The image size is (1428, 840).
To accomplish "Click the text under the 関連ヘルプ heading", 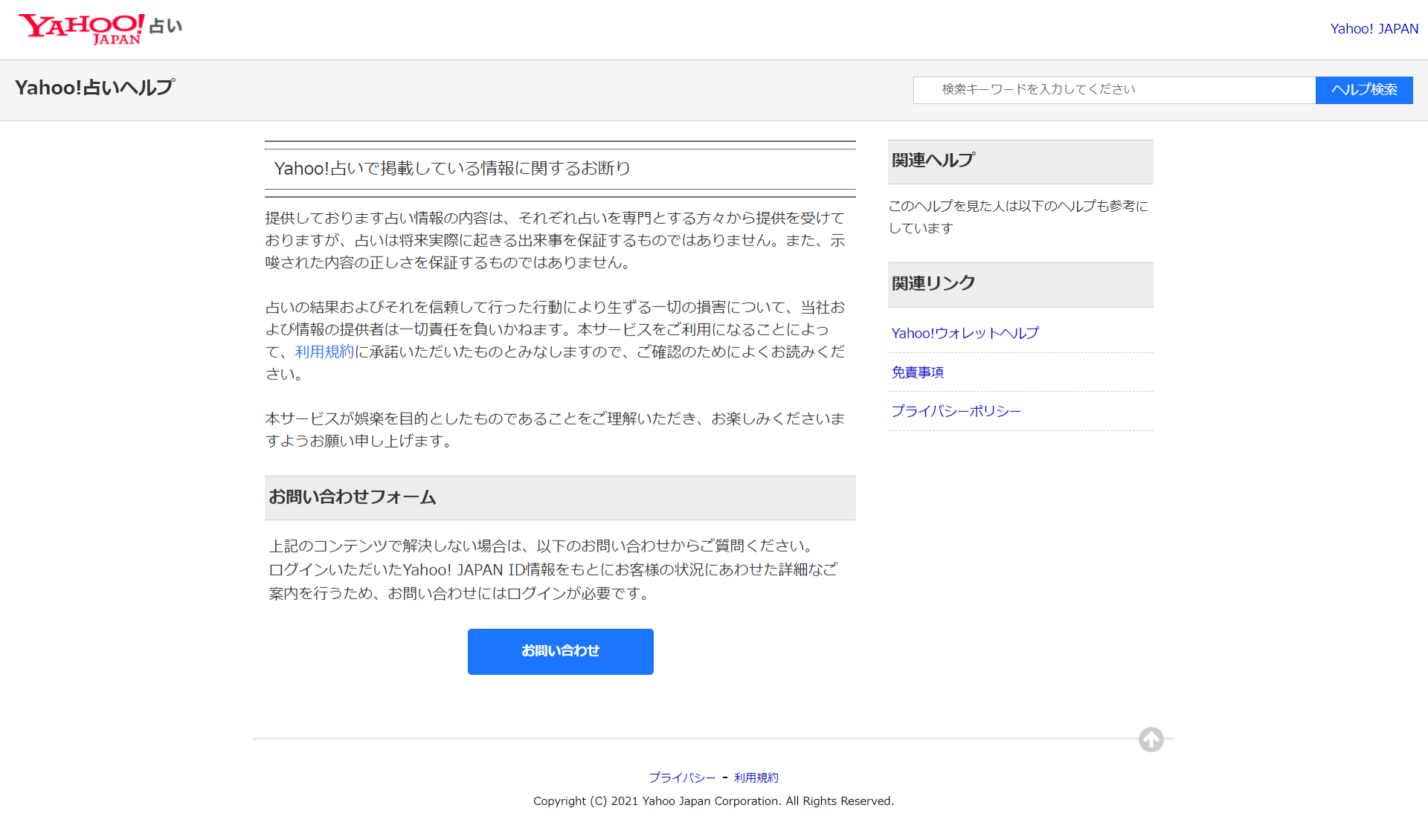I will pos(1017,217).
